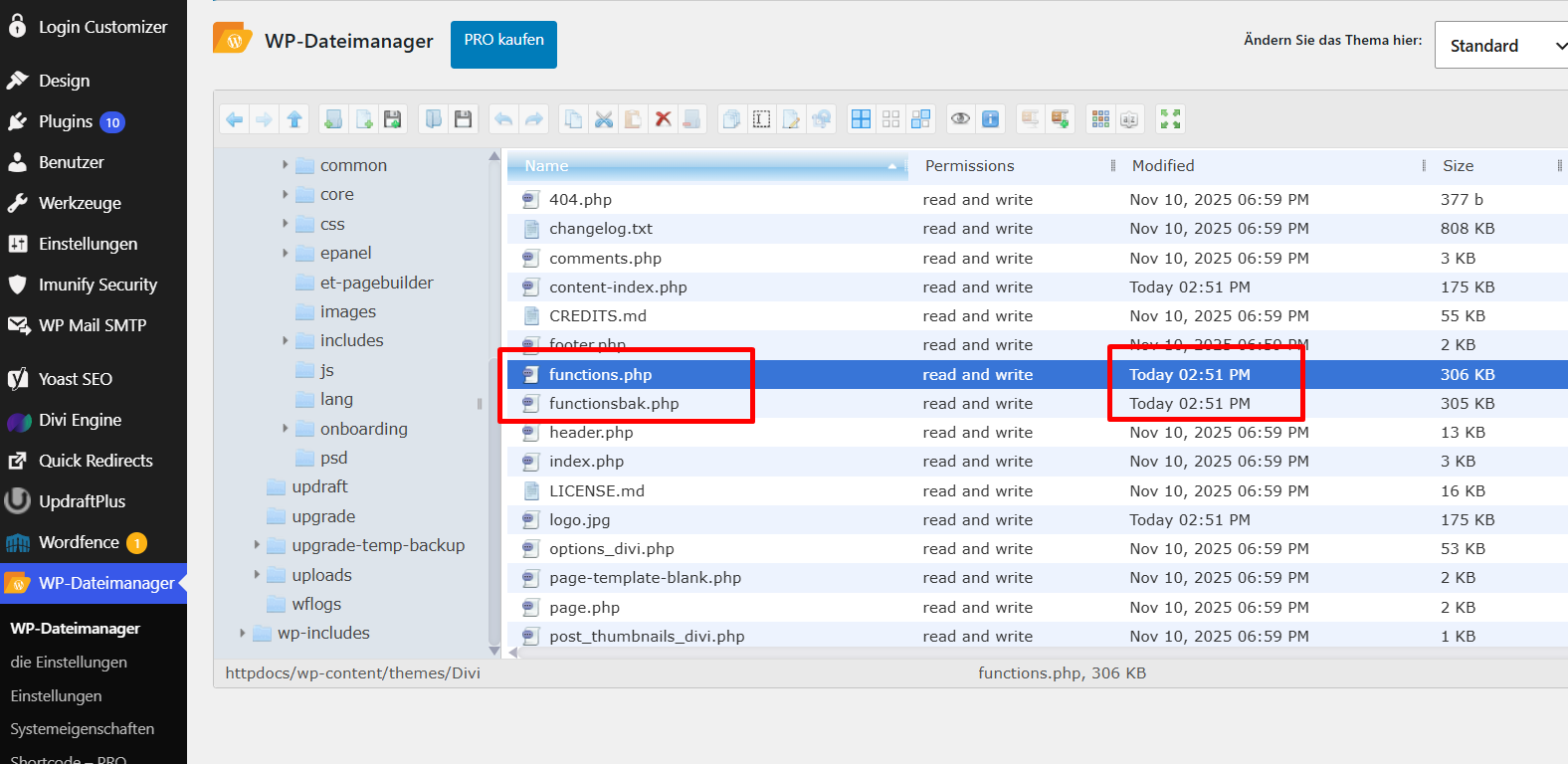Screen dimensions: 1568x764
Task: Open the Standard theme dropdown
Action: pyautogui.click(x=1501, y=46)
